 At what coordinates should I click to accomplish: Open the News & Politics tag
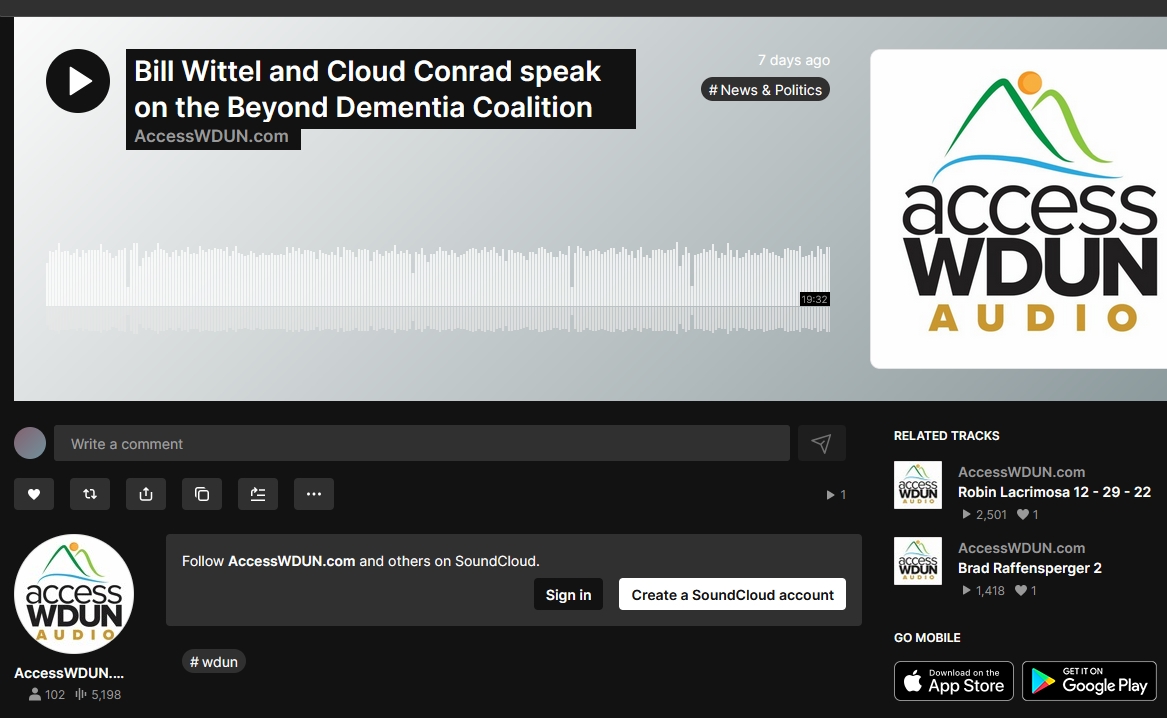tap(765, 90)
